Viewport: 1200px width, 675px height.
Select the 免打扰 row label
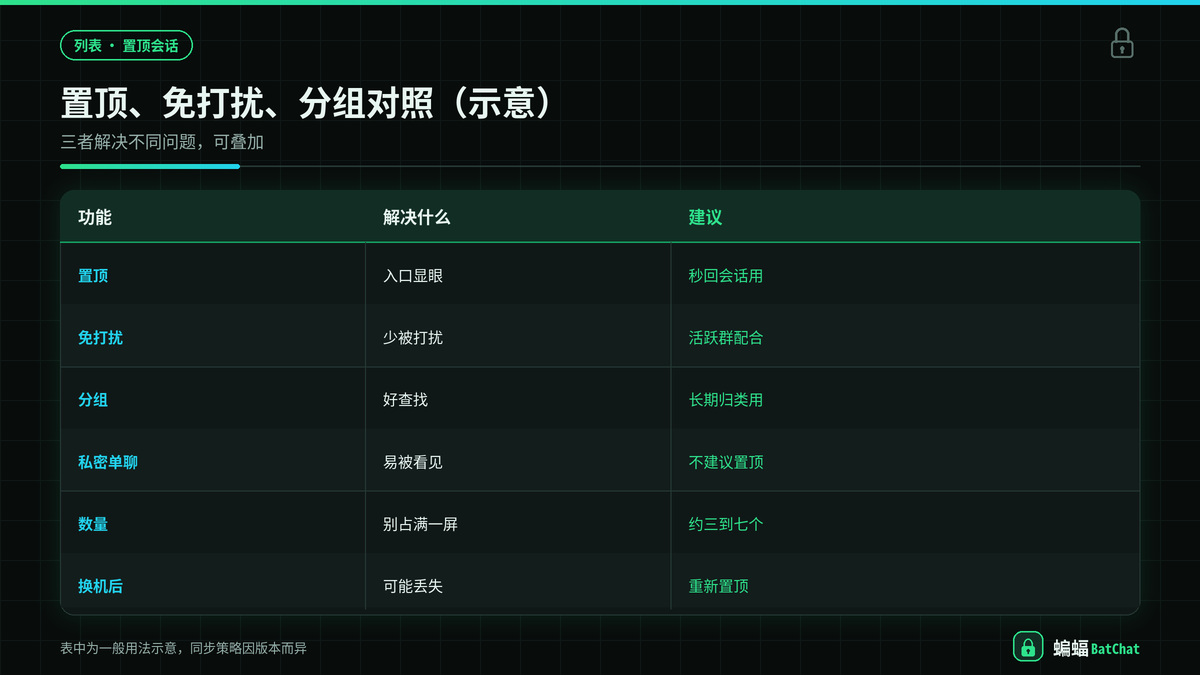[x=100, y=337]
